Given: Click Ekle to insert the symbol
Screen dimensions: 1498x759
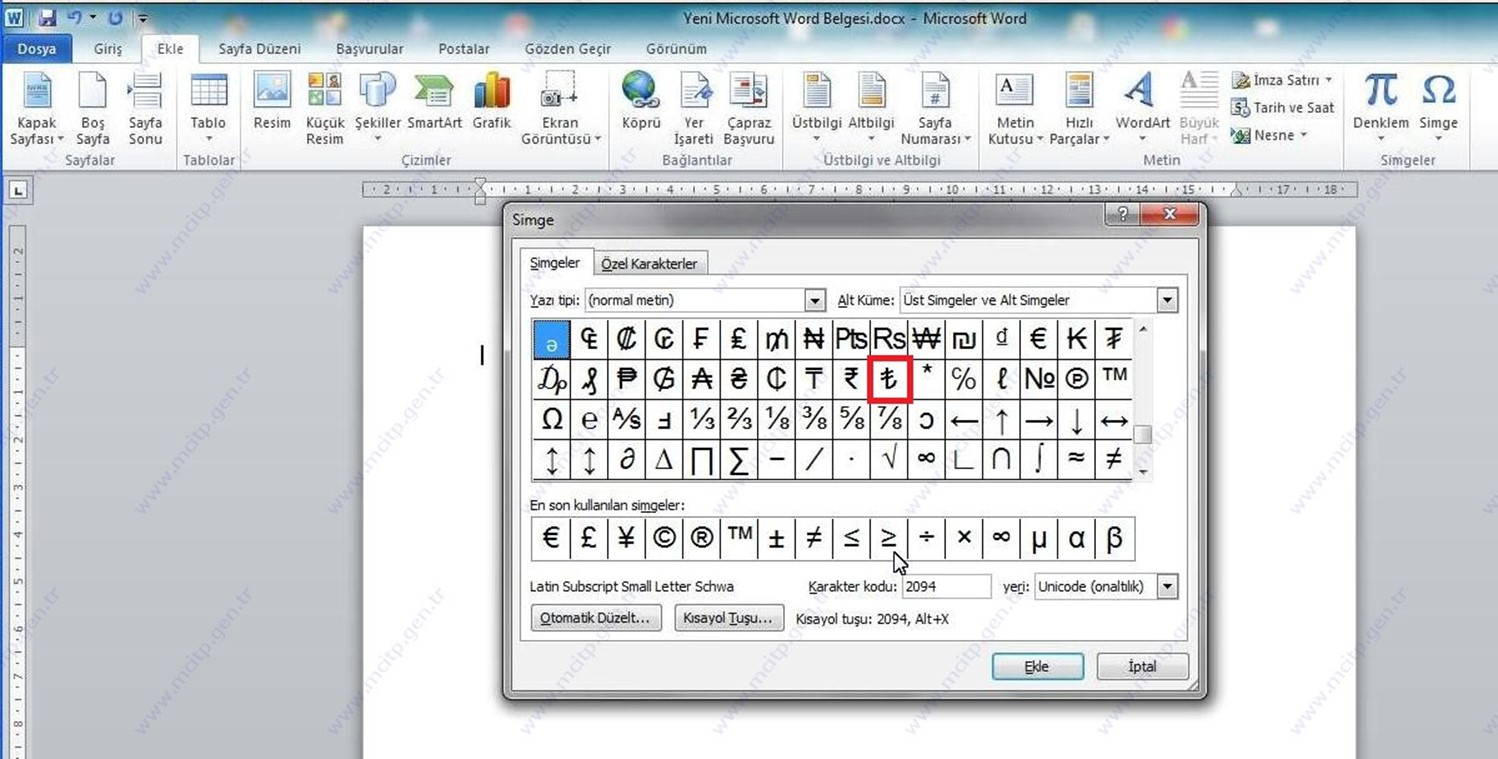Looking at the screenshot, I should click(1037, 667).
